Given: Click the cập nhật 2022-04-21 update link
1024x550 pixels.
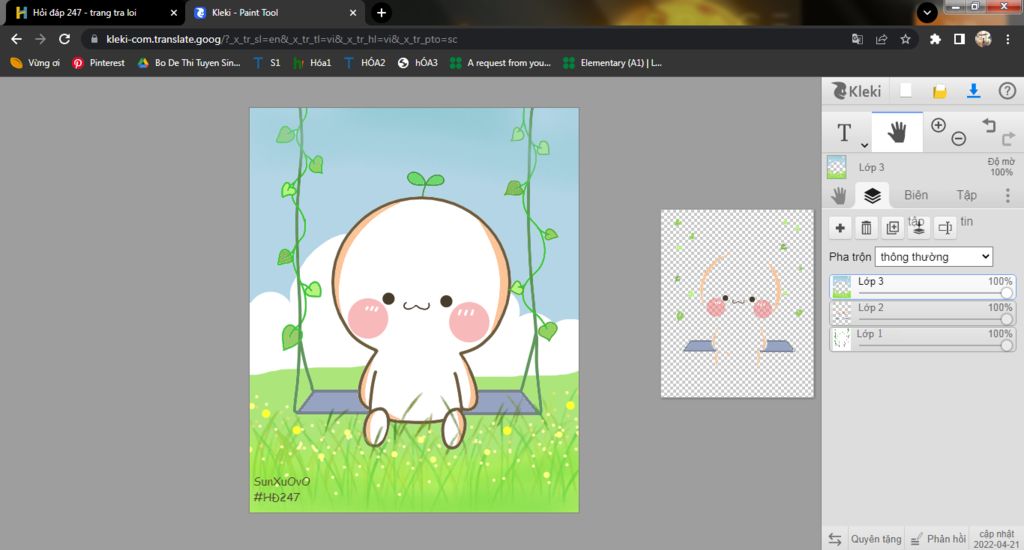Looking at the screenshot, I should click(x=996, y=539).
